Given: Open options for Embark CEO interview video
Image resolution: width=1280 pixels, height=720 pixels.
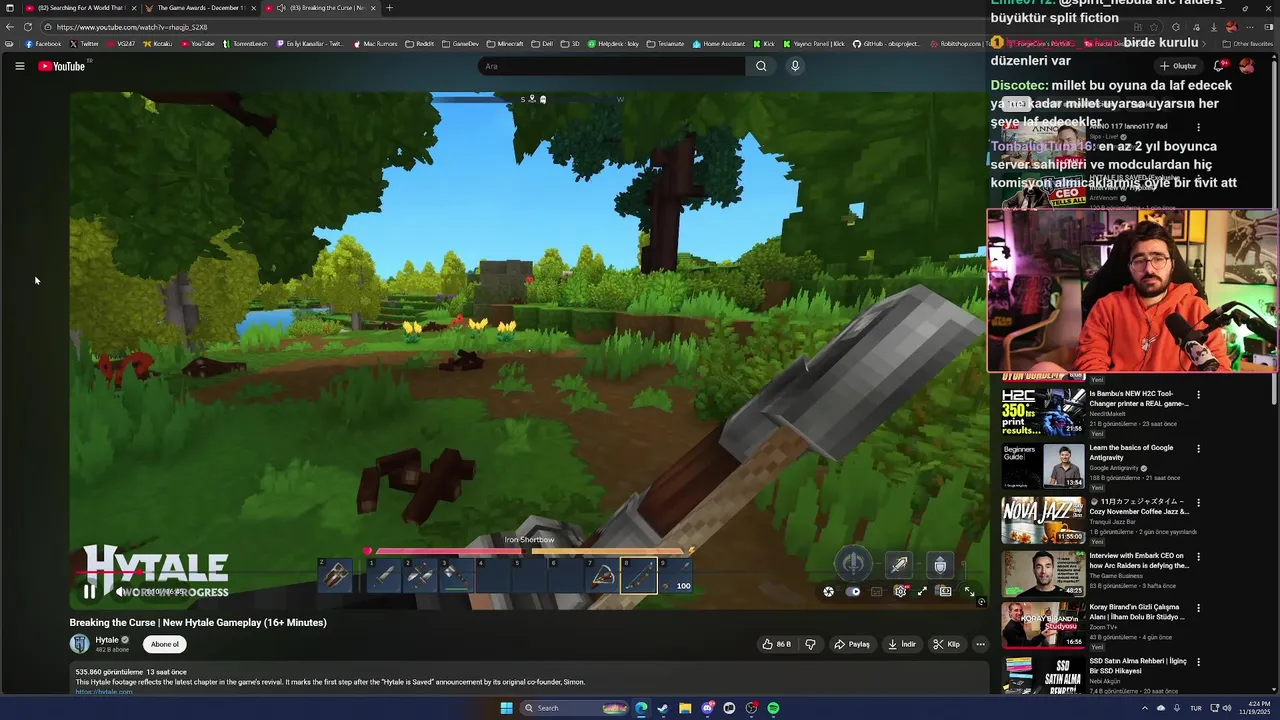Looking at the screenshot, I should tap(1198, 556).
